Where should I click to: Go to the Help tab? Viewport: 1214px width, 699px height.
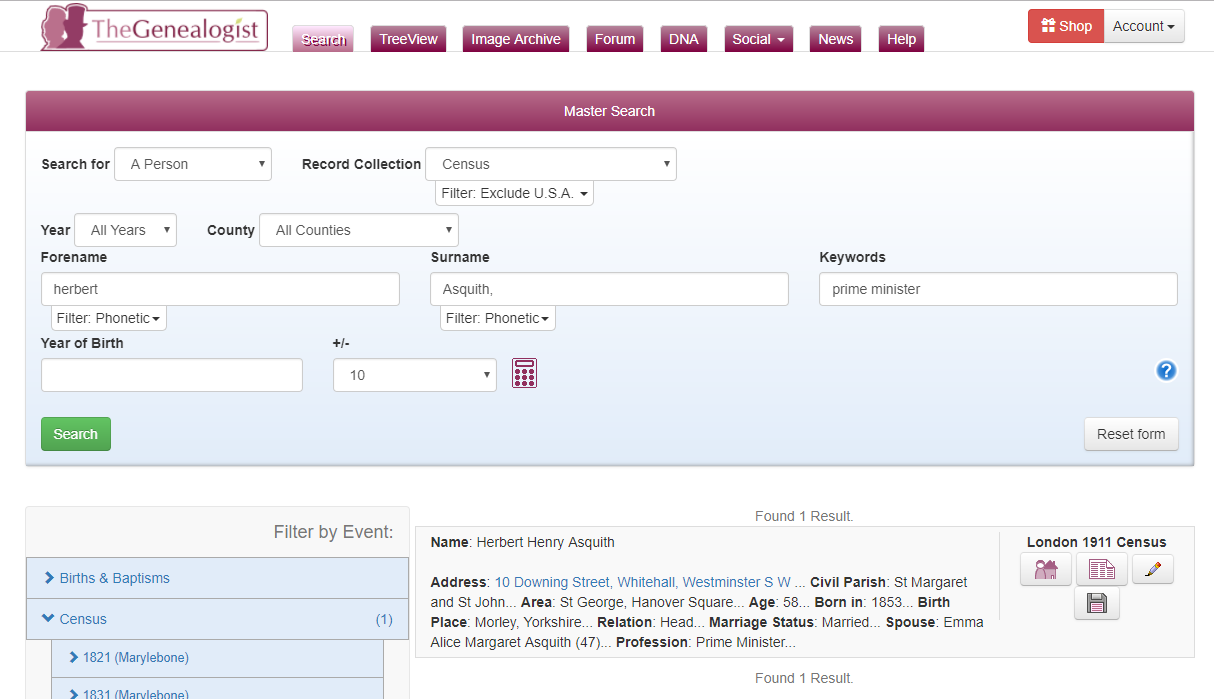pyautogui.click(x=901, y=39)
